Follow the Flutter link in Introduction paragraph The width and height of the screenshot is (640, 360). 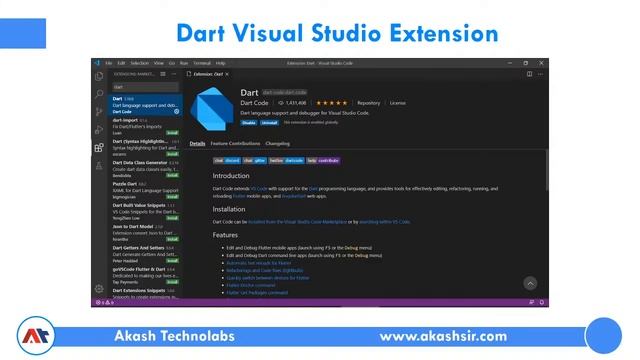[x=239, y=196]
